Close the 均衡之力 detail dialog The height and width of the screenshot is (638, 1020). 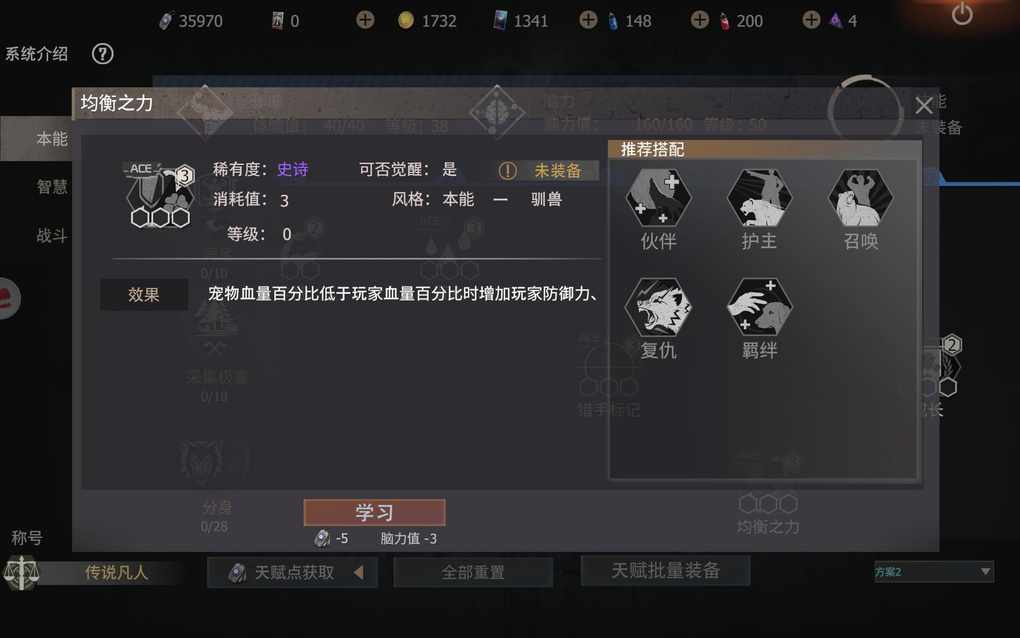tap(924, 105)
